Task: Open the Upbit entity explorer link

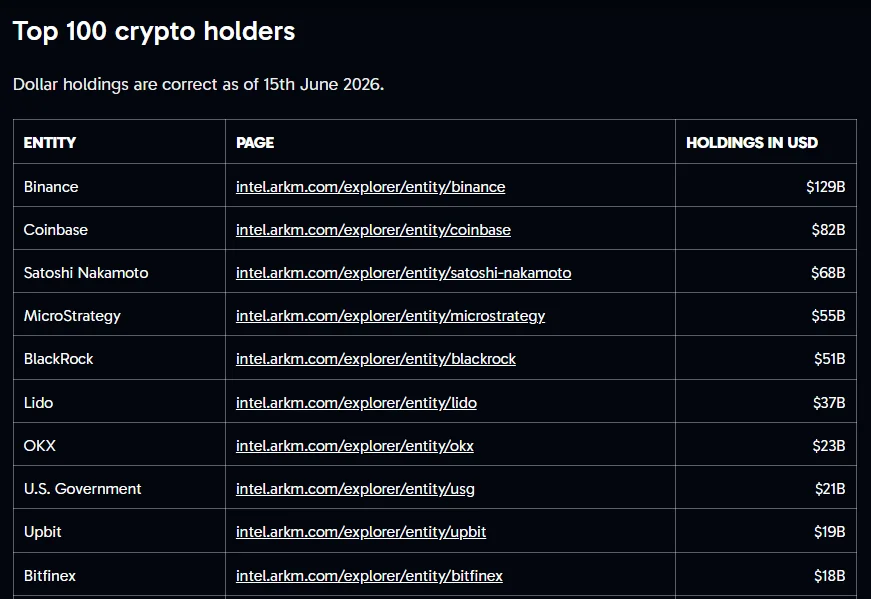Action: click(x=361, y=532)
